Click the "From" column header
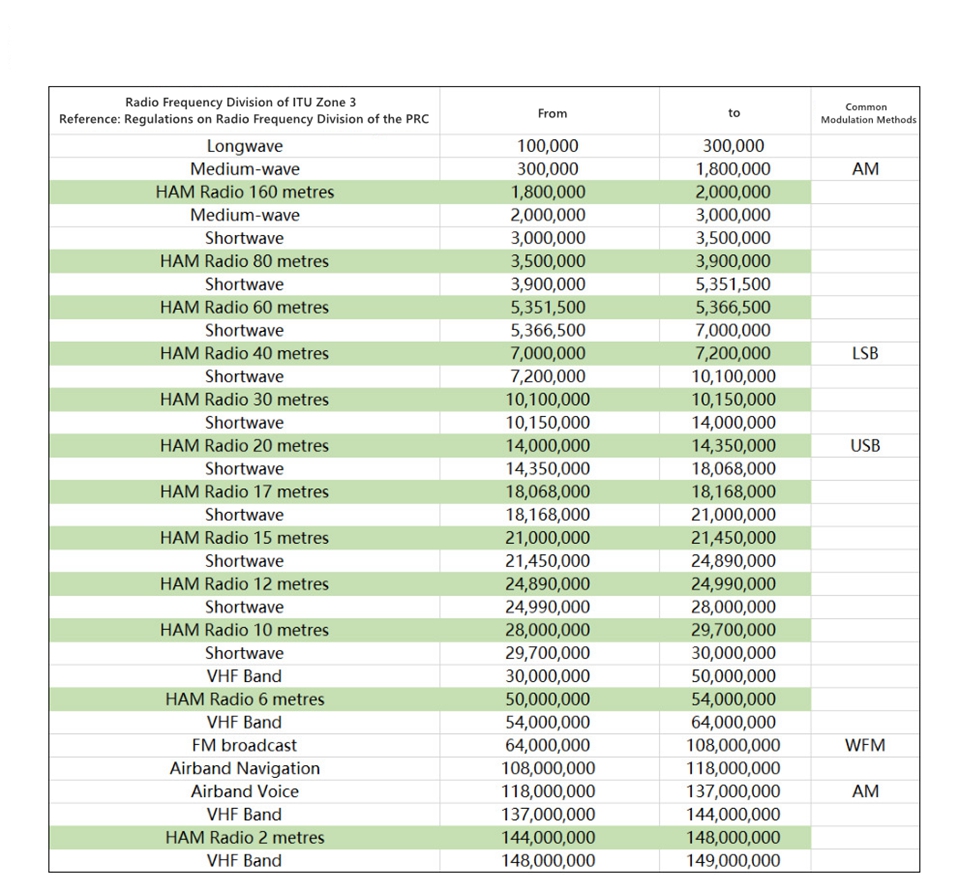This screenshot has width=960, height=892. 552,113
